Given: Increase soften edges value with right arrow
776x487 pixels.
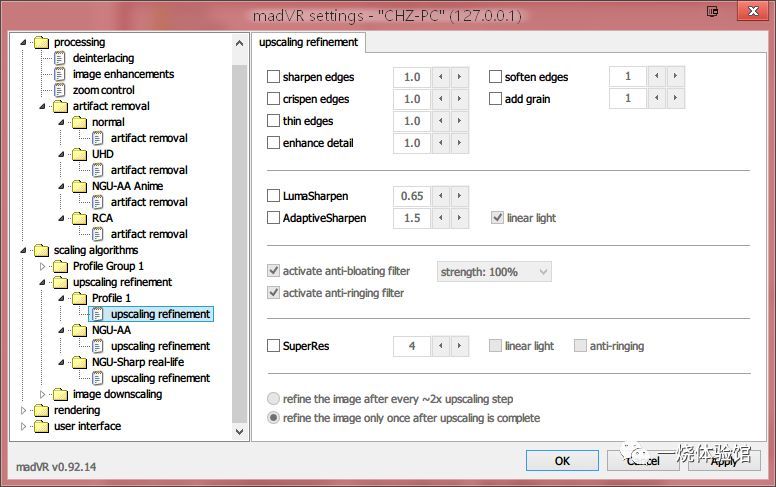Looking at the screenshot, I should [676, 76].
